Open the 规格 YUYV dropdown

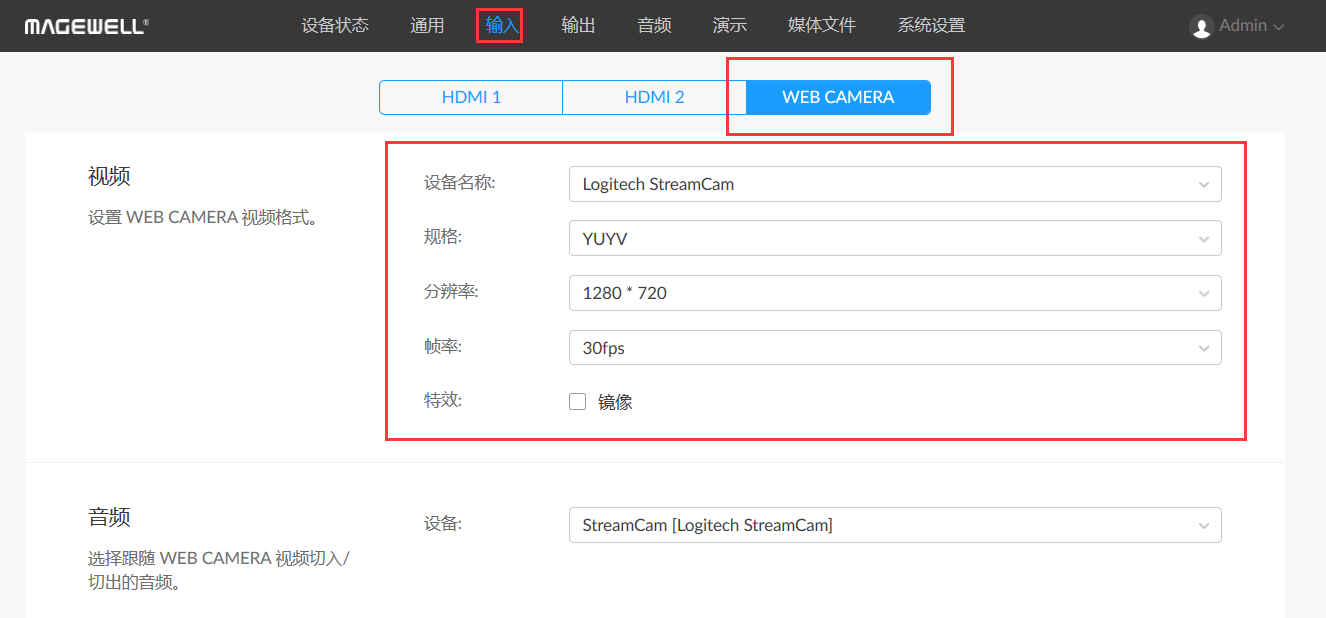pos(895,239)
